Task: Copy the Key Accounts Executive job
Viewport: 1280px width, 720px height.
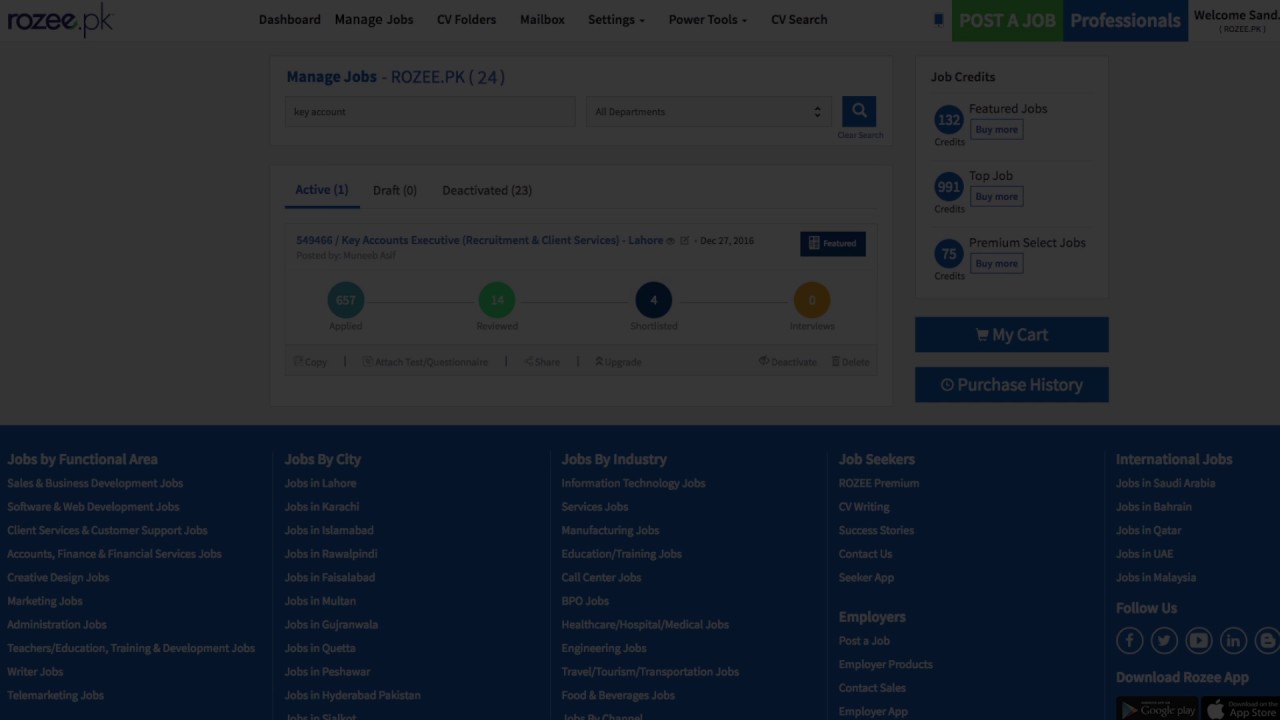Action: [310, 362]
